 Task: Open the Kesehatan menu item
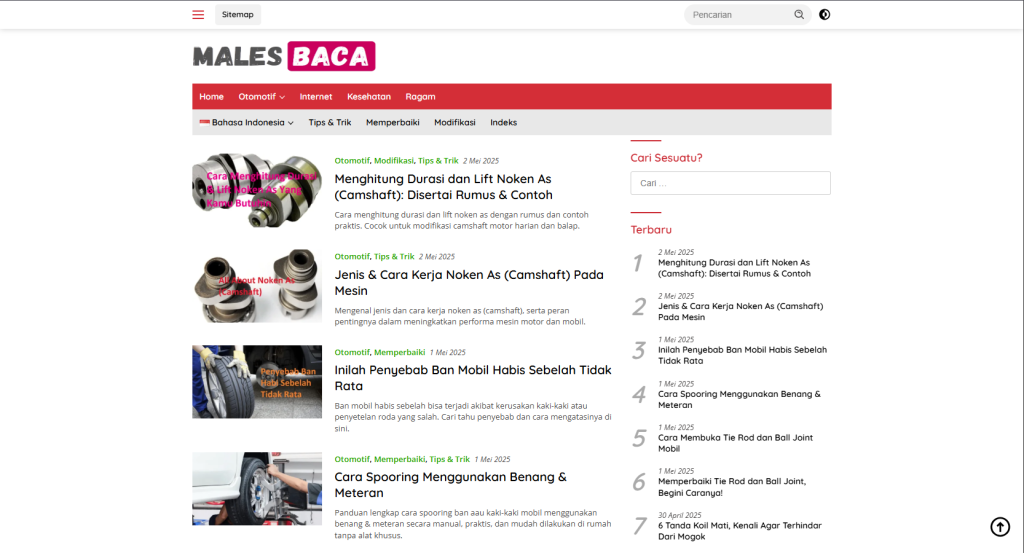point(369,97)
